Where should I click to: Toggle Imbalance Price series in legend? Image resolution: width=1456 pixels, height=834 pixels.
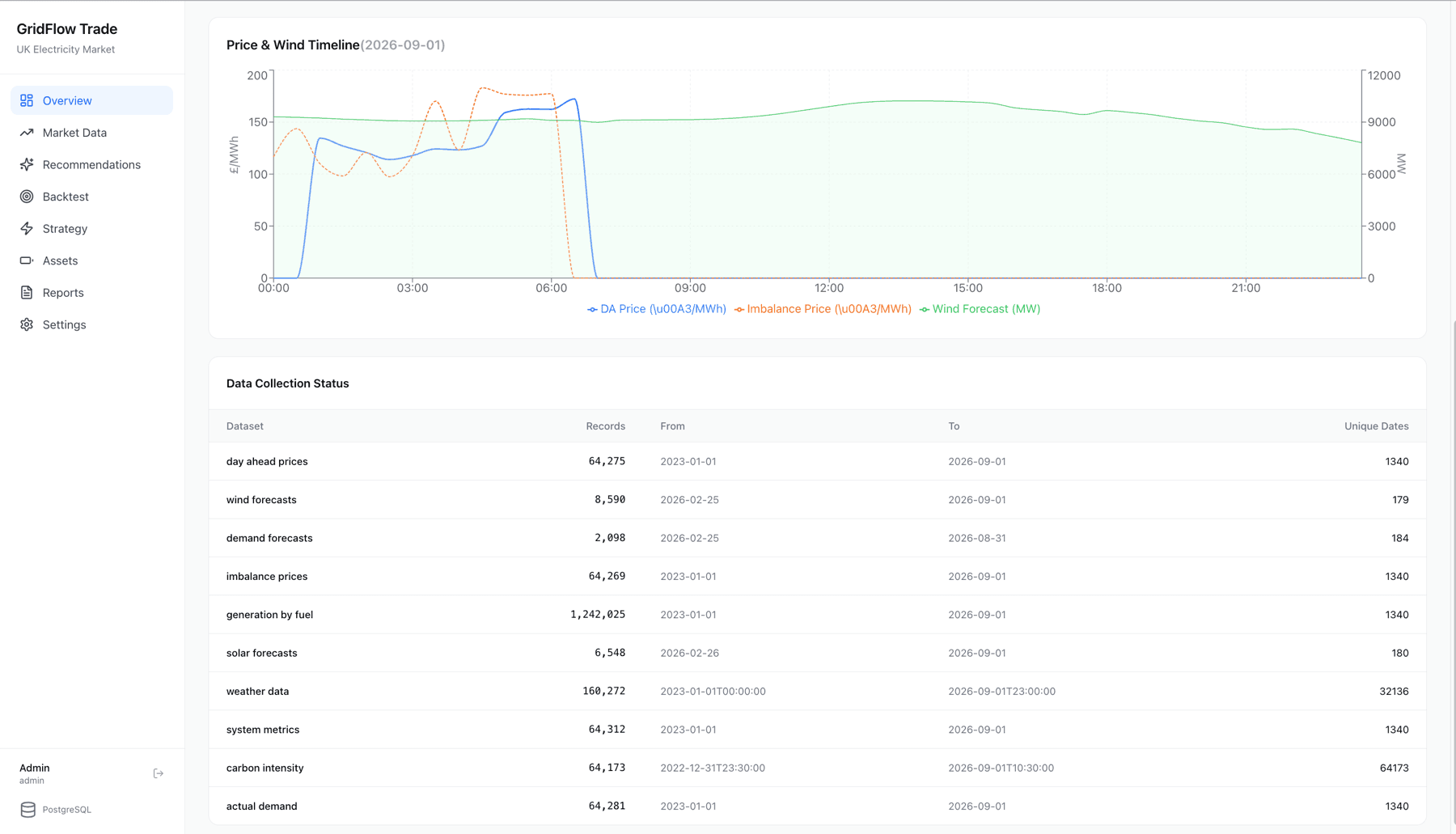click(x=823, y=309)
